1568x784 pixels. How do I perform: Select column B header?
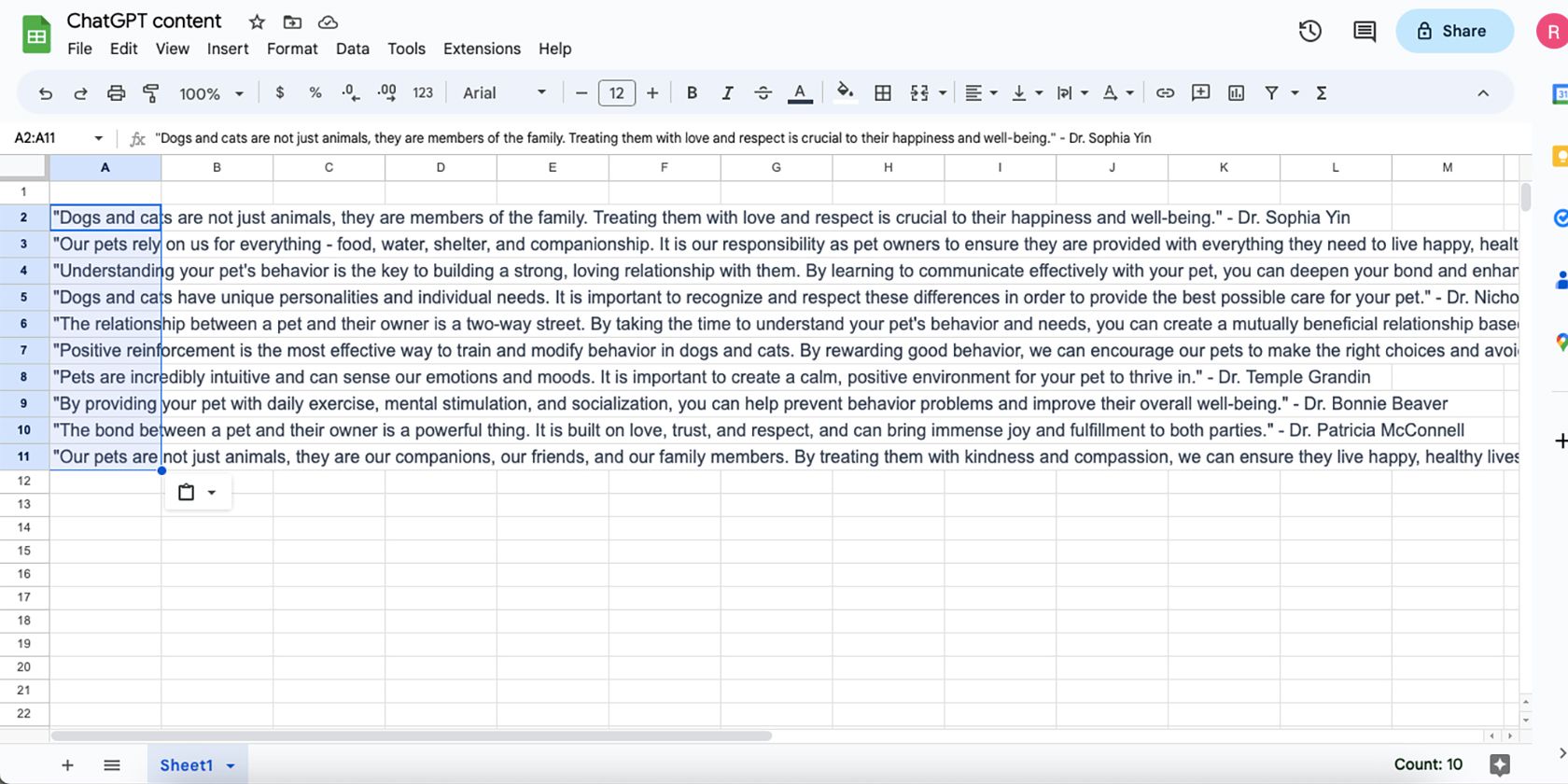[x=217, y=168]
